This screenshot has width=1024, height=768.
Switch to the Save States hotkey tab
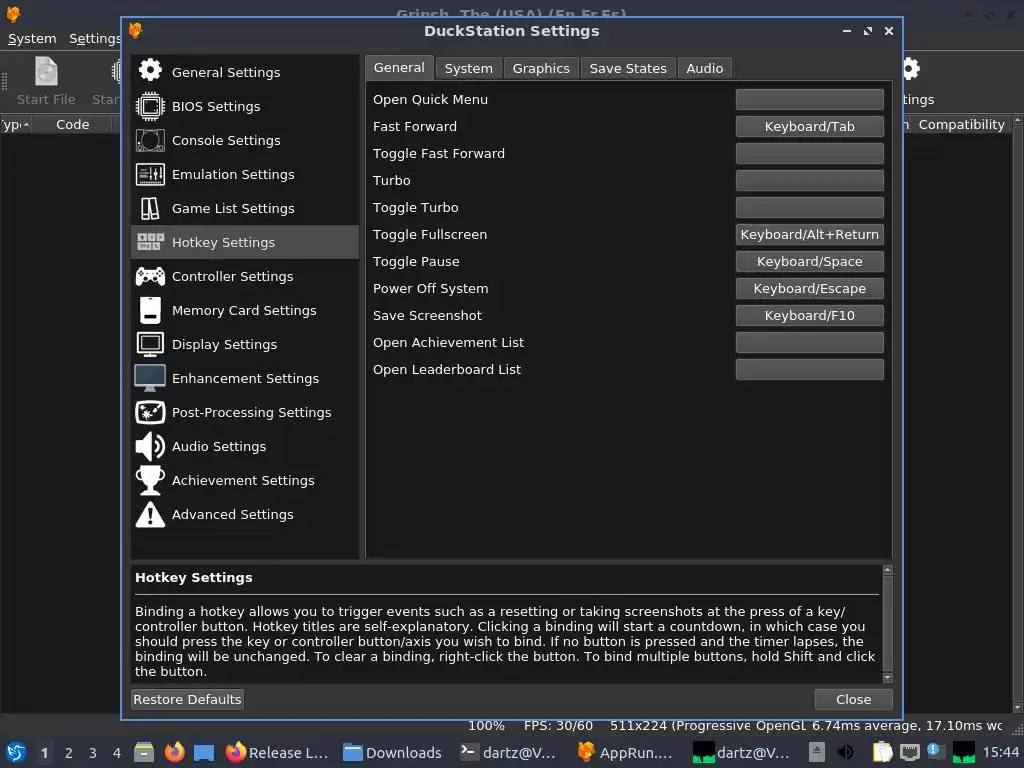pos(628,68)
